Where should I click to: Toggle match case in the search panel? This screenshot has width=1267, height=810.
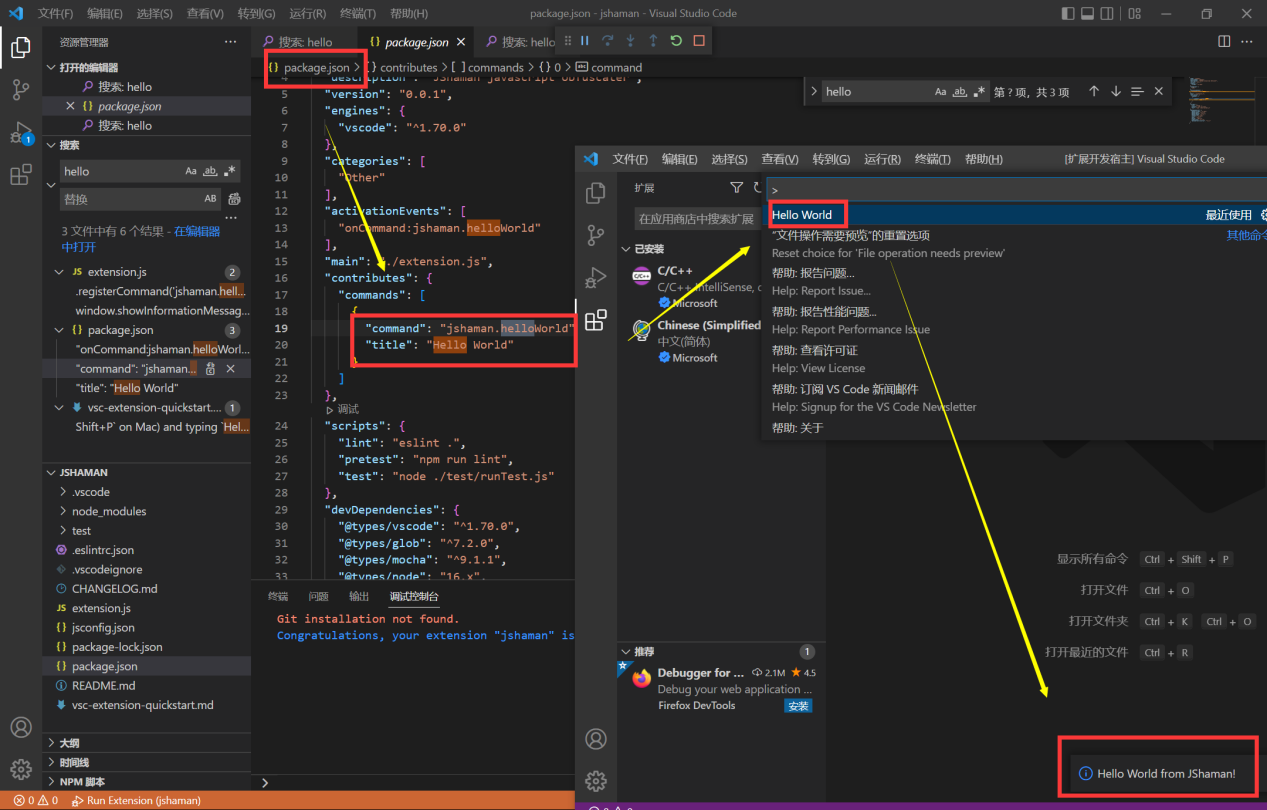point(191,171)
